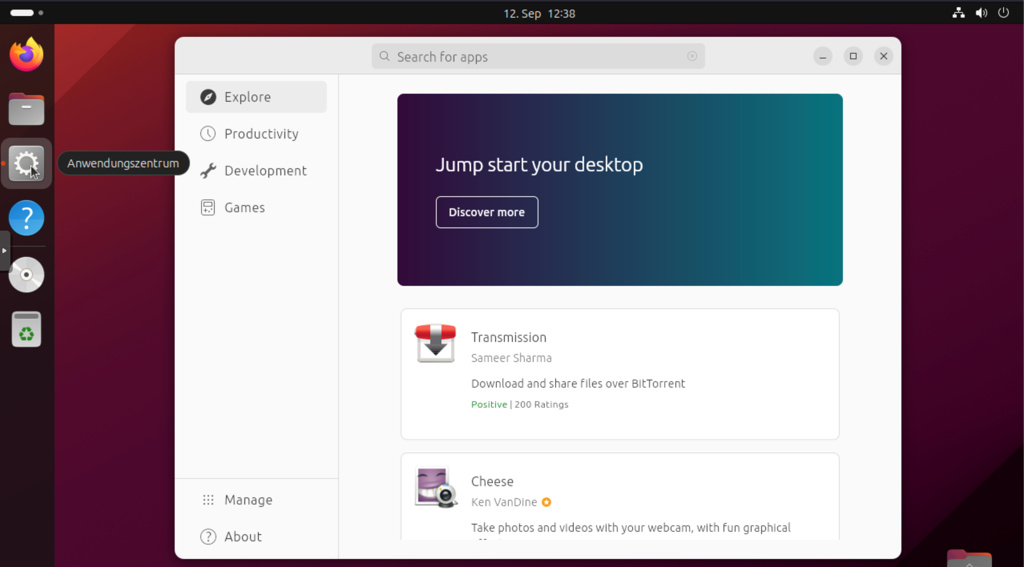Click the Manage grid icon
This screenshot has width=1024, height=567.
tap(208, 500)
